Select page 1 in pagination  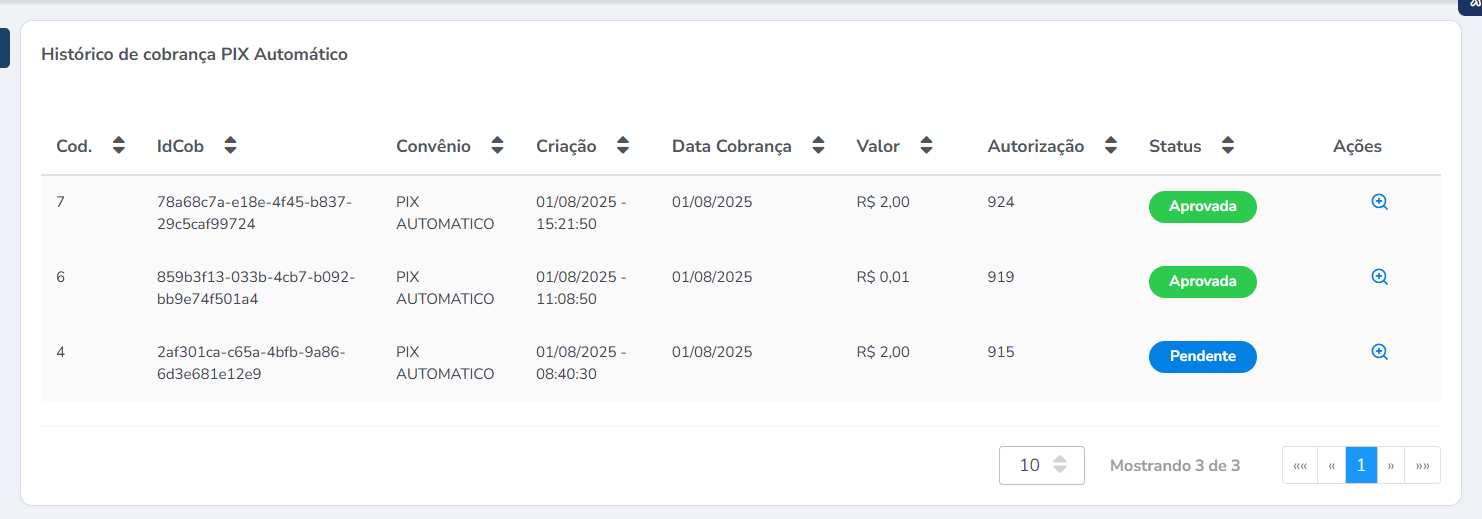1361,465
